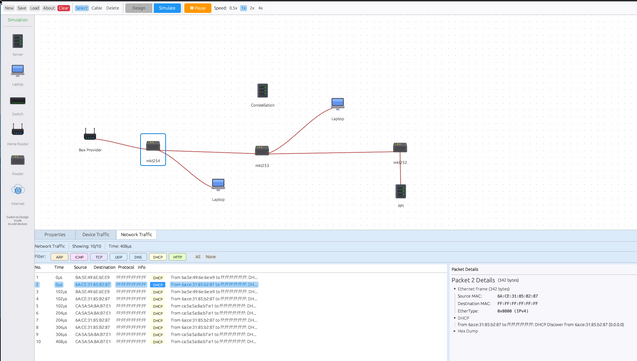Click the New button
Screen dimensions: 637x361
pyautogui.click(x=9, y=8)
